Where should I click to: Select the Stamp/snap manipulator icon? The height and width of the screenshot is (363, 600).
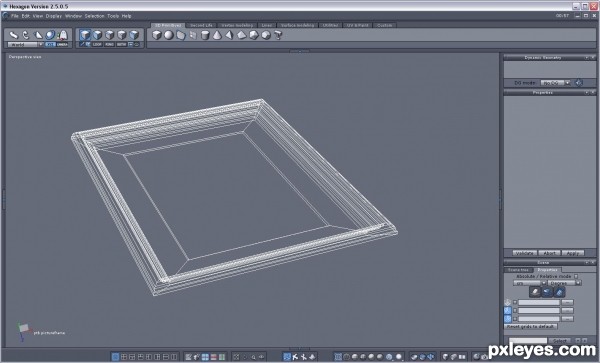pos(62,35)
